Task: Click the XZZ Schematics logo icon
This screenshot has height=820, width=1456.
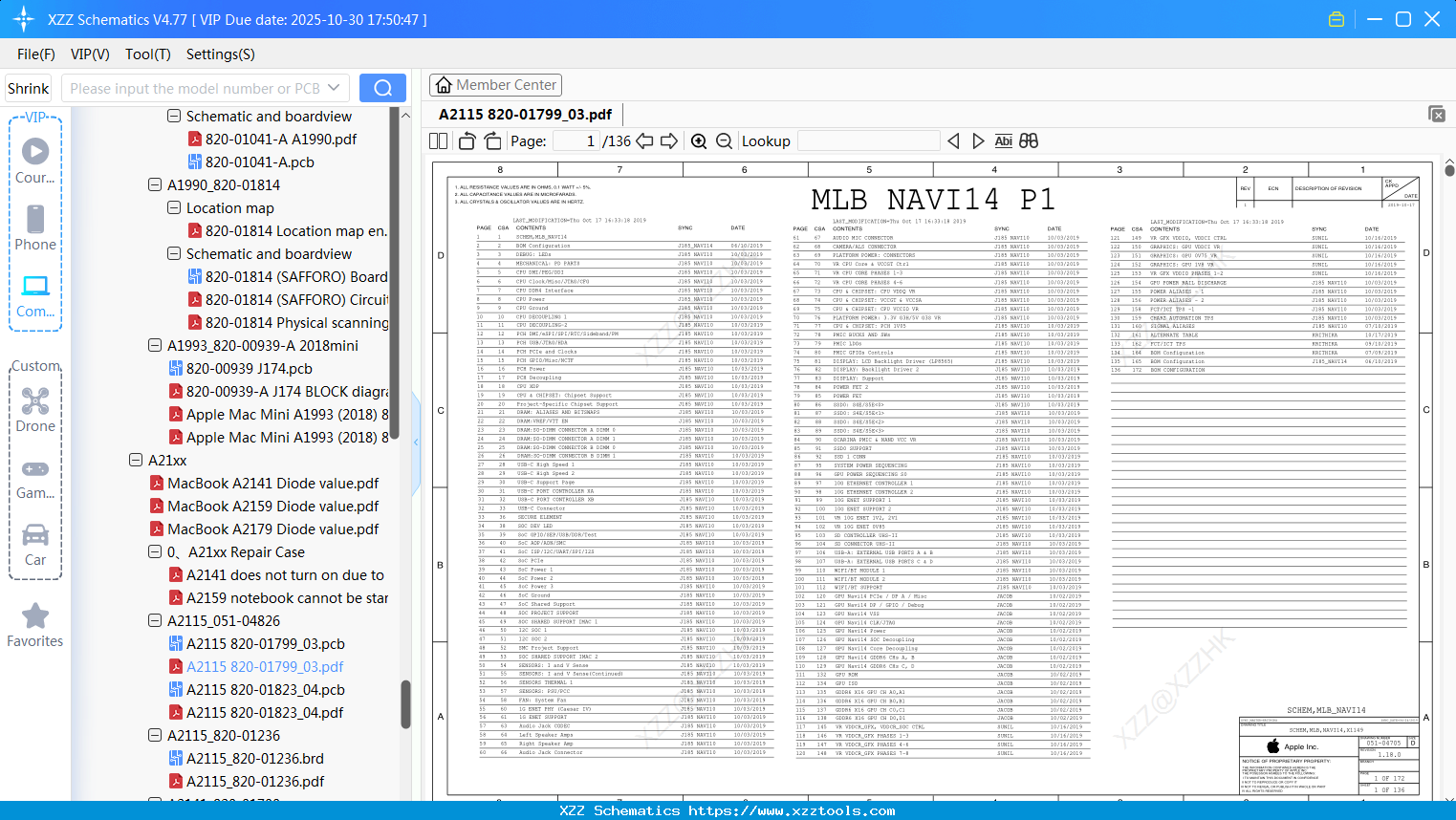Action: (24, 19)
